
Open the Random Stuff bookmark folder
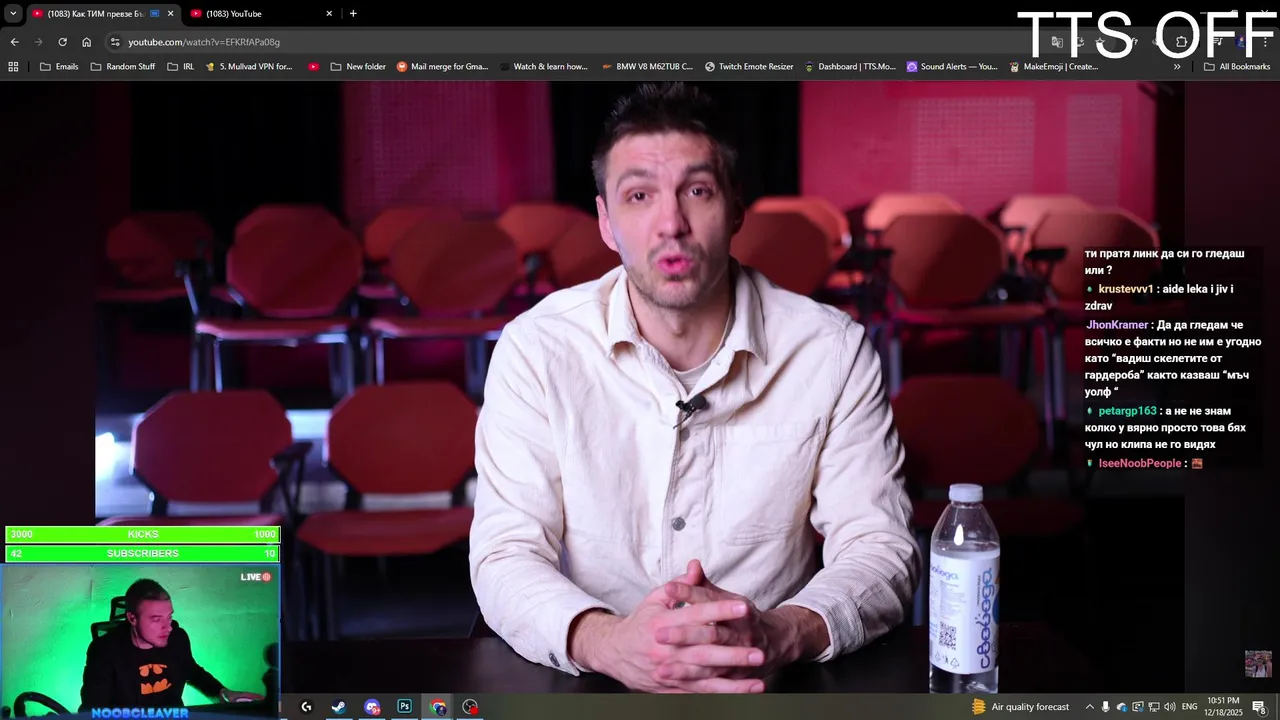click(x=123, y=67)
